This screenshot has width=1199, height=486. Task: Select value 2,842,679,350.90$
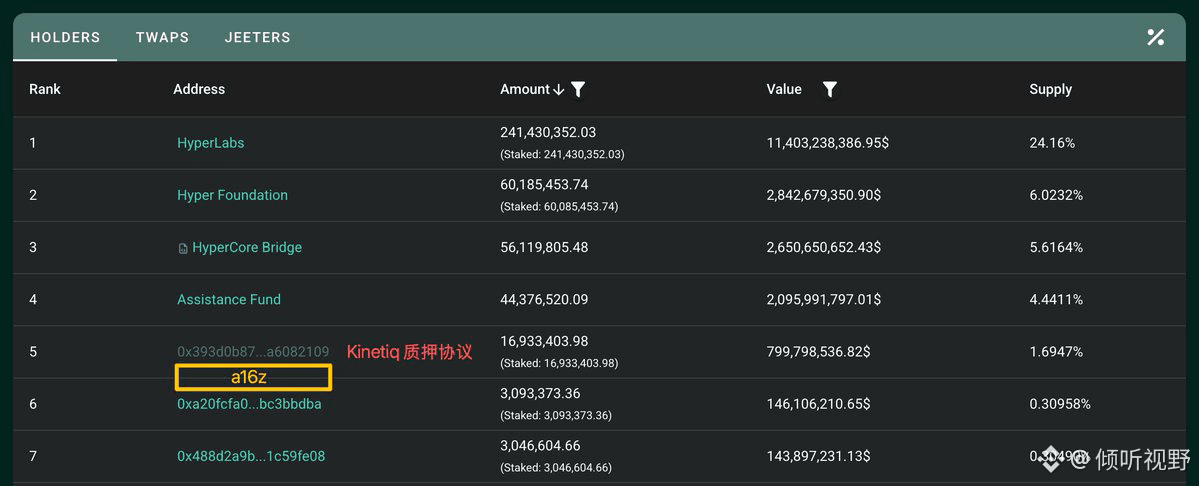point(824,195)
